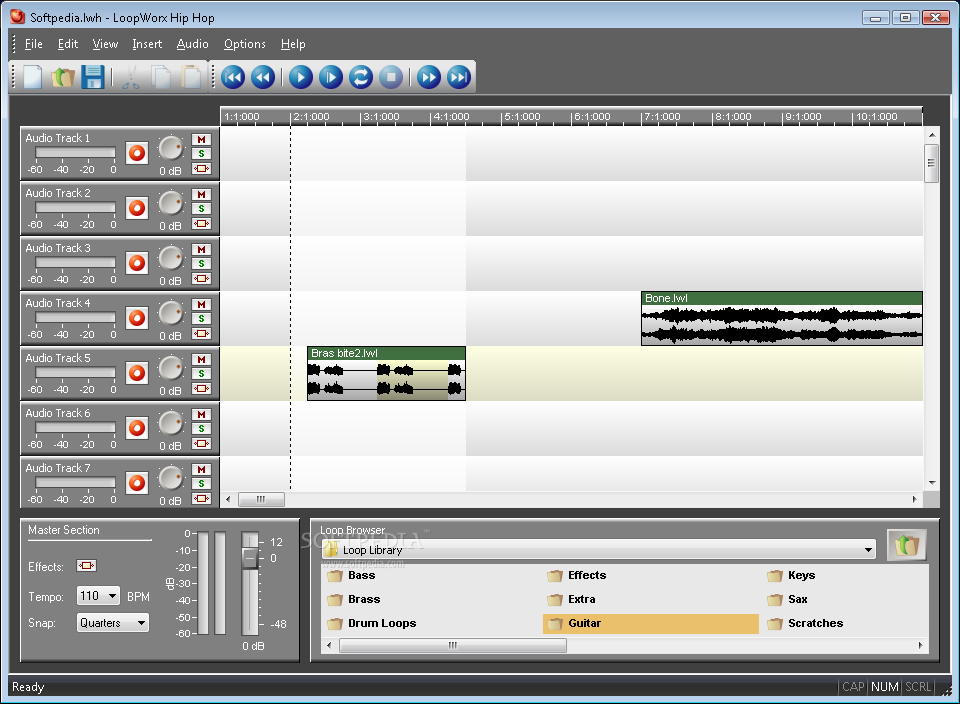Viewport: 960px width, 704px height.
Task: Open Master Section effects icon
Action: [x=86, y=566]
